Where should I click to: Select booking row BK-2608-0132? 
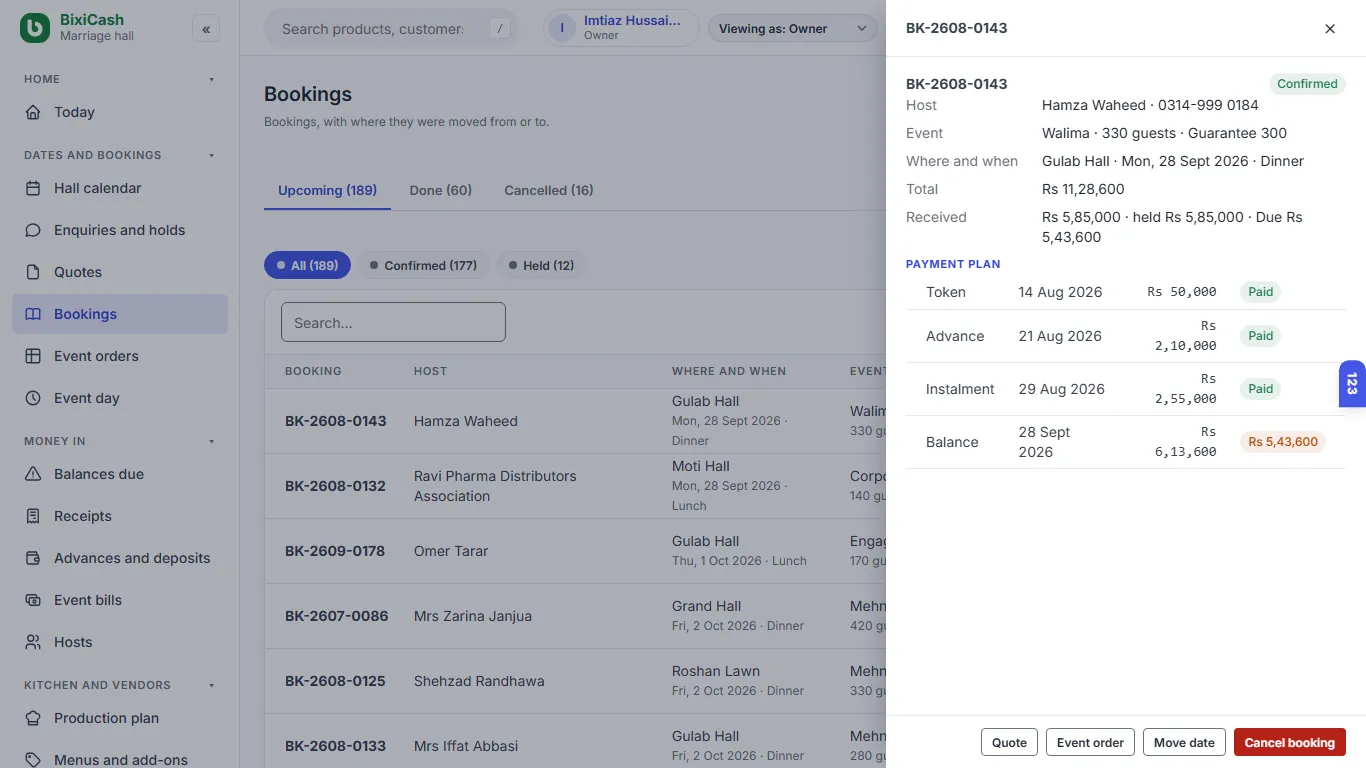[x=575, y=486]
